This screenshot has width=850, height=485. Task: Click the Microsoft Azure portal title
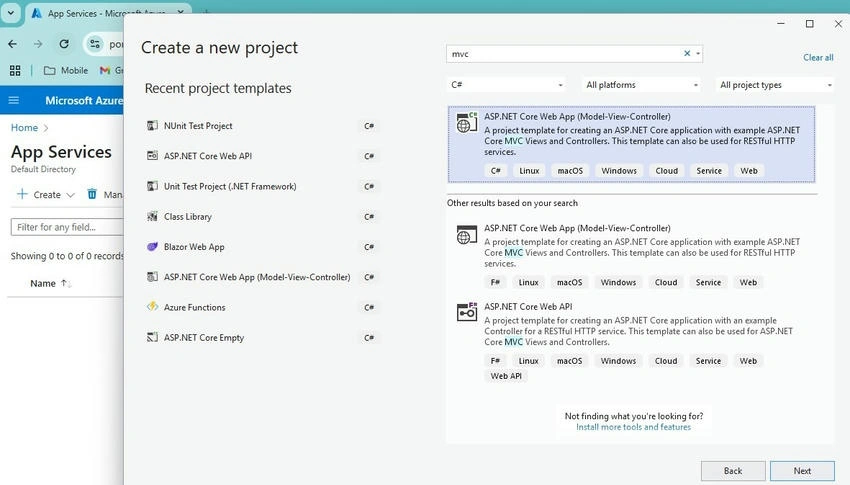84,100
